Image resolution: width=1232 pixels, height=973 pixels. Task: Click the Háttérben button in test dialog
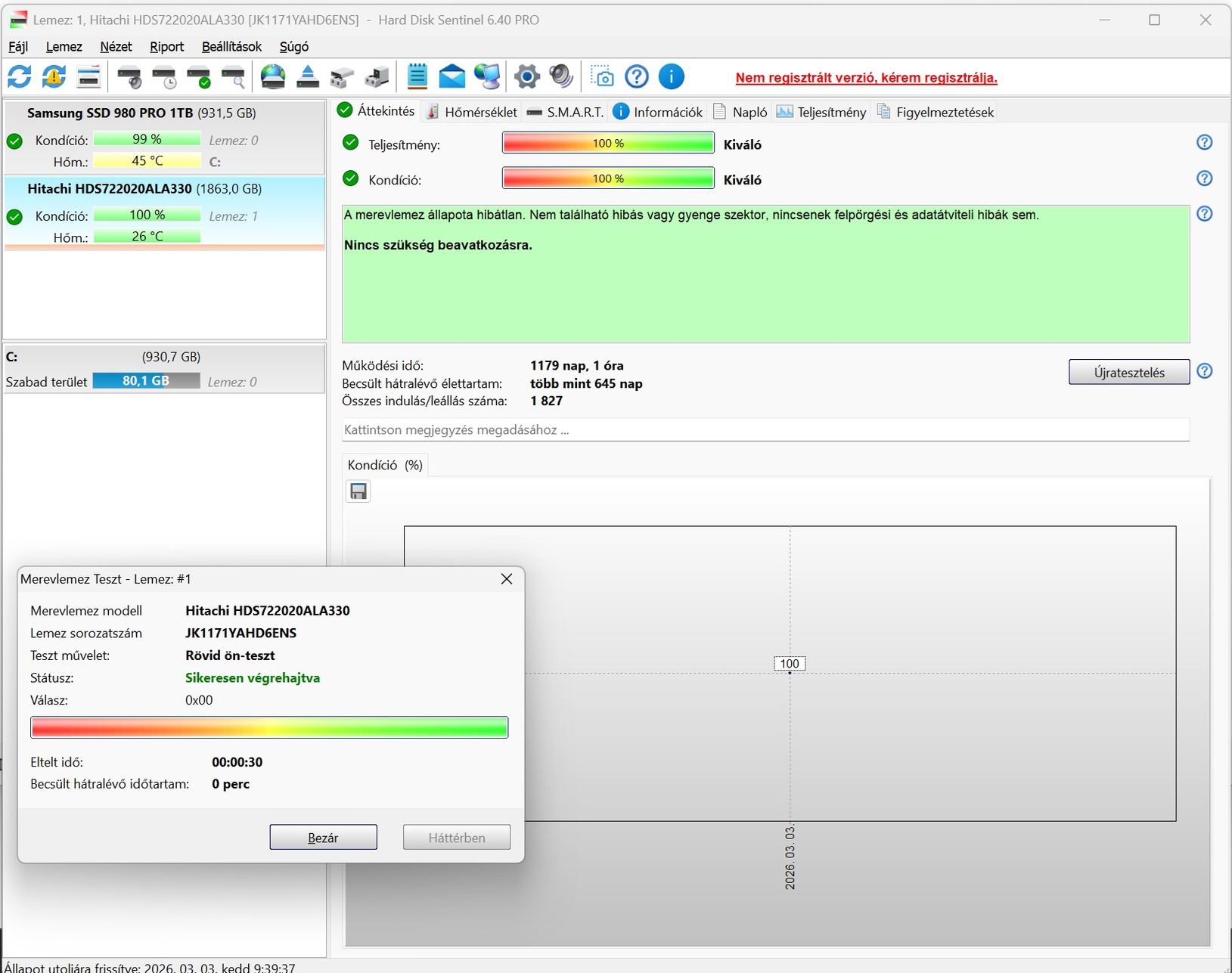457,838
